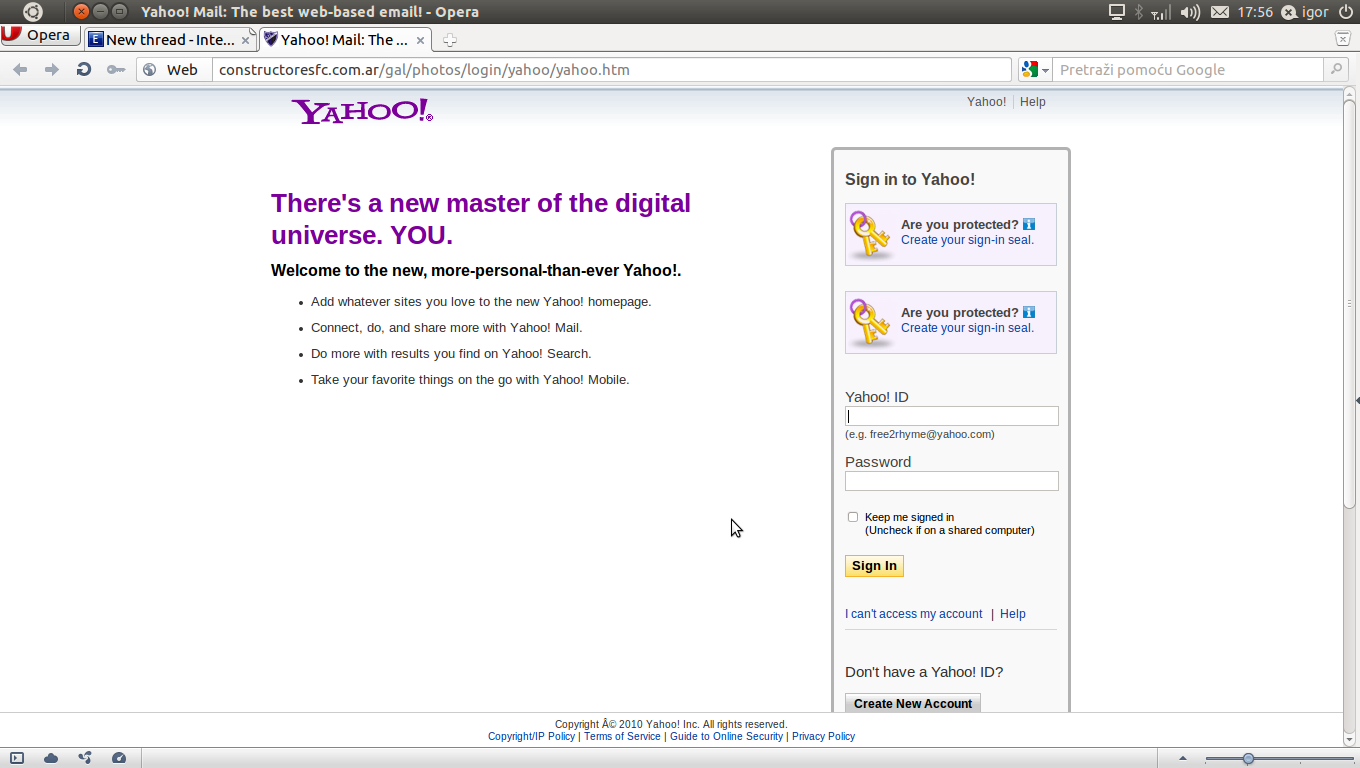Open the Help link in the header
1360x768 pixels.
coord(1033,102)
